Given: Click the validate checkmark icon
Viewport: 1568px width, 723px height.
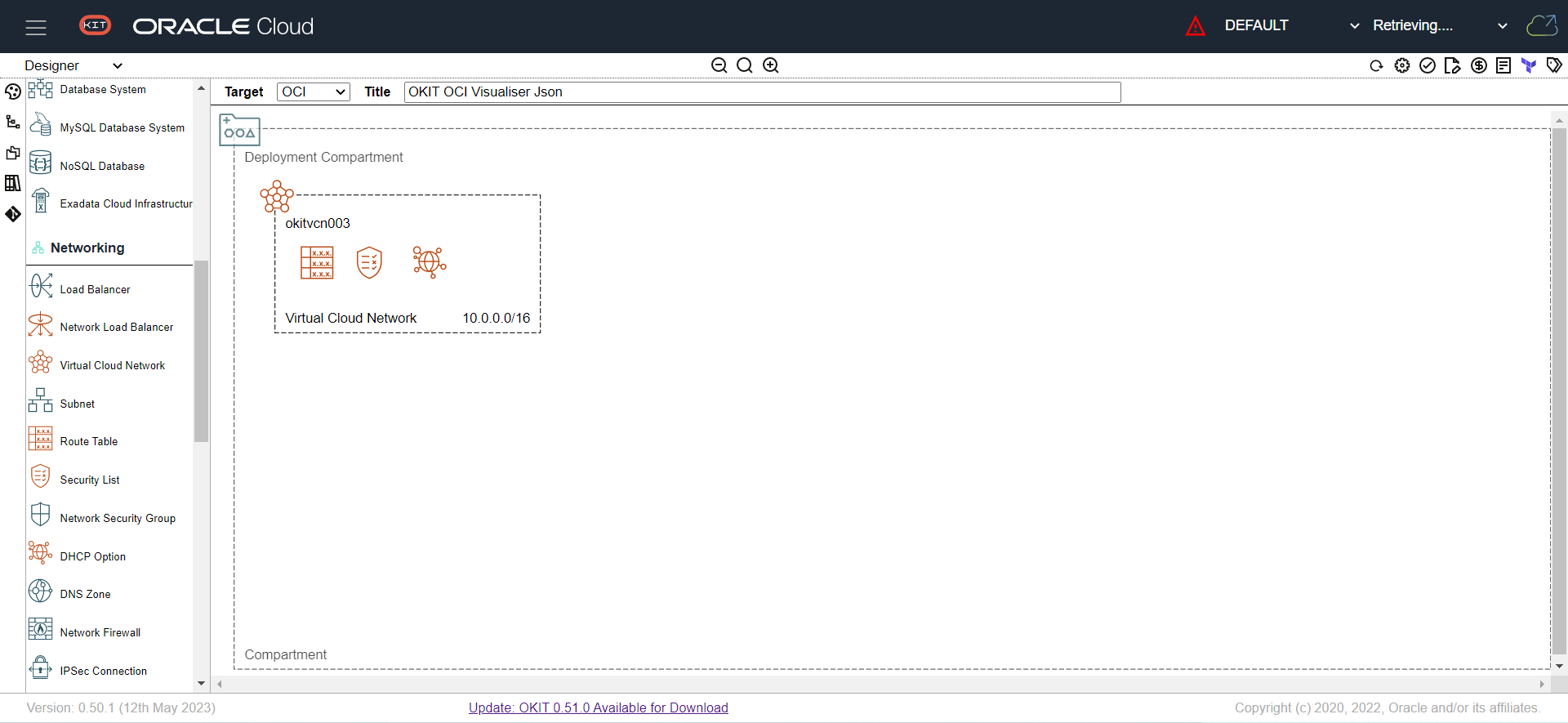Looking at the screenshot, I should coord(1428,65).
